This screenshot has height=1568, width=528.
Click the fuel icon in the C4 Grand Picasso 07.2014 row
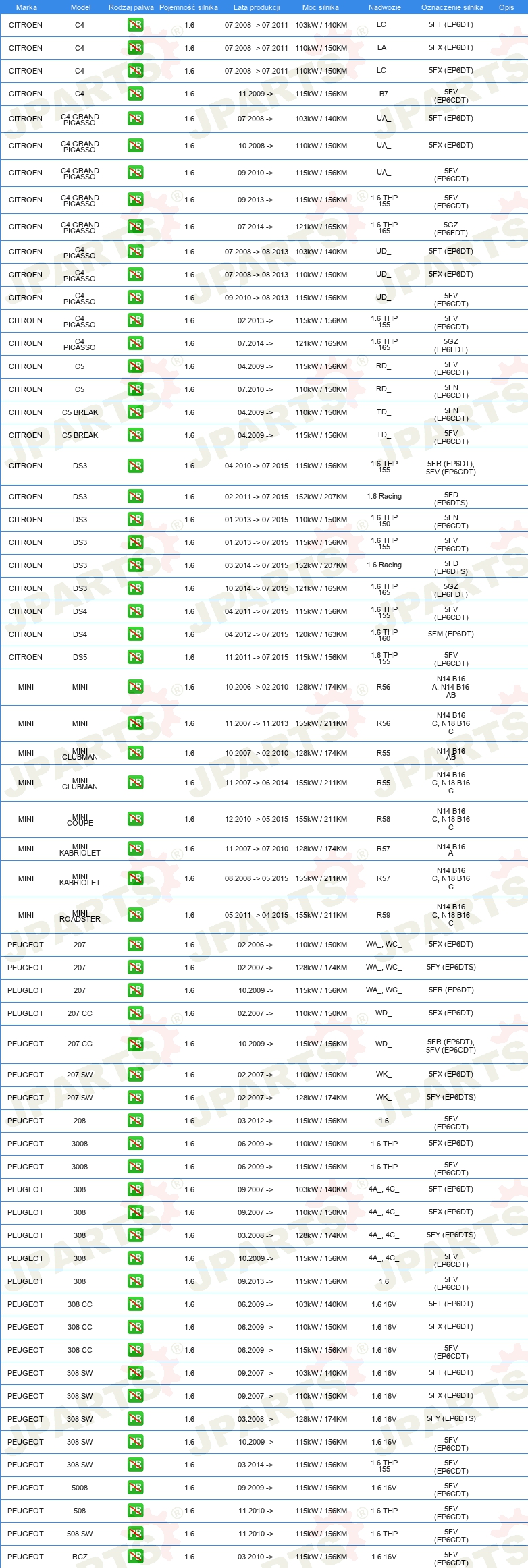point(135,227)
